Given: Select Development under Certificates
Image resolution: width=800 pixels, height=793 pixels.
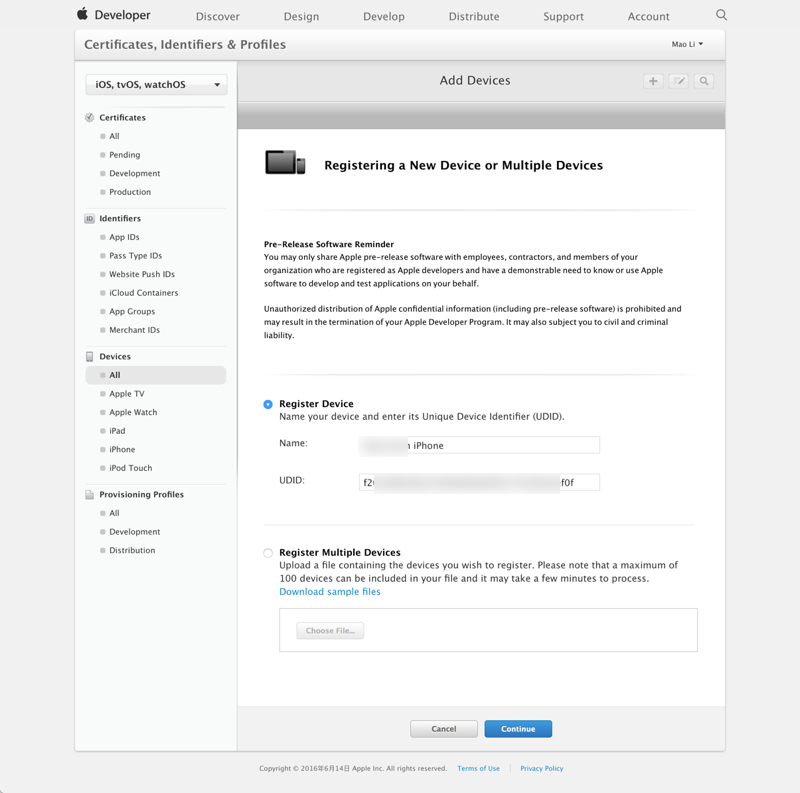Looking at the screenshot, I should point(135,174).
